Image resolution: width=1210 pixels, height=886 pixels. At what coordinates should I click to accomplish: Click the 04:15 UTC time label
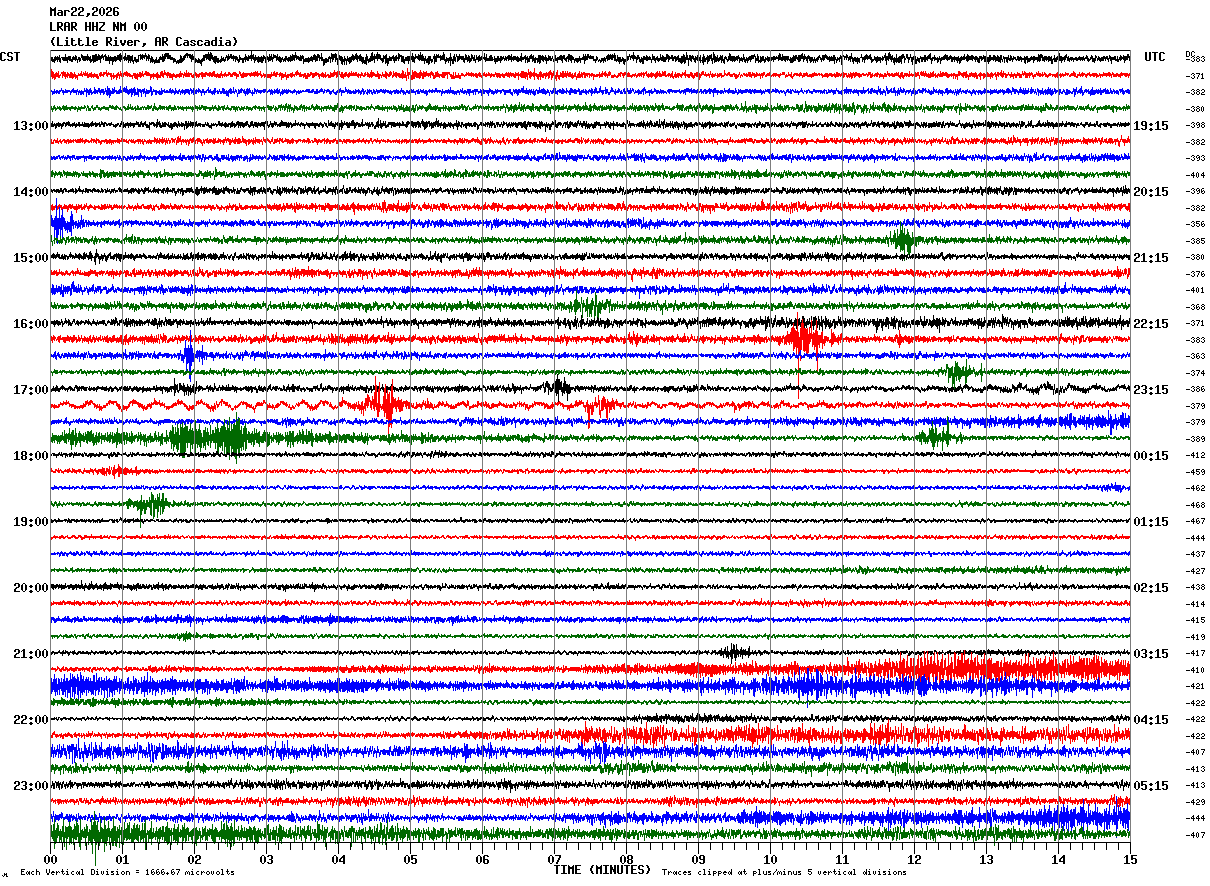1151,720
